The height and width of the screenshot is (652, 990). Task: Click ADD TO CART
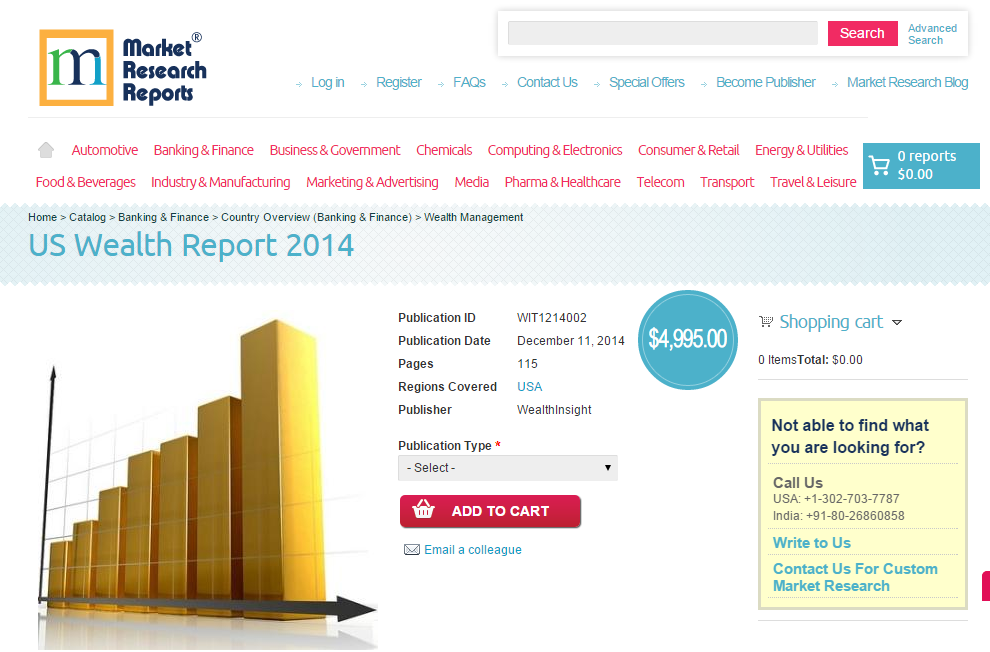490,511
